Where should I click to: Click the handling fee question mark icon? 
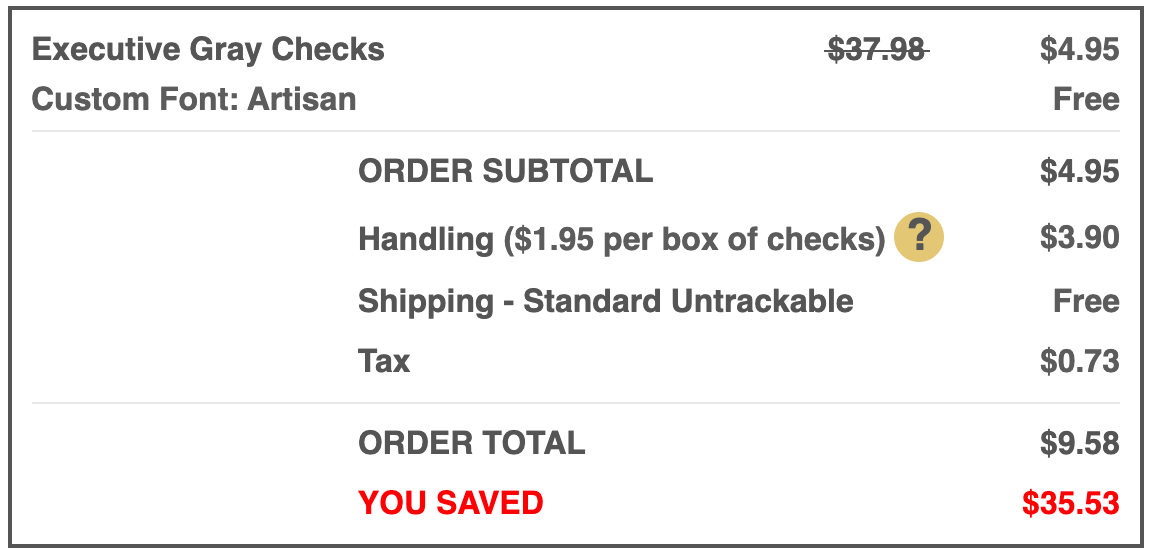point(918,237)
